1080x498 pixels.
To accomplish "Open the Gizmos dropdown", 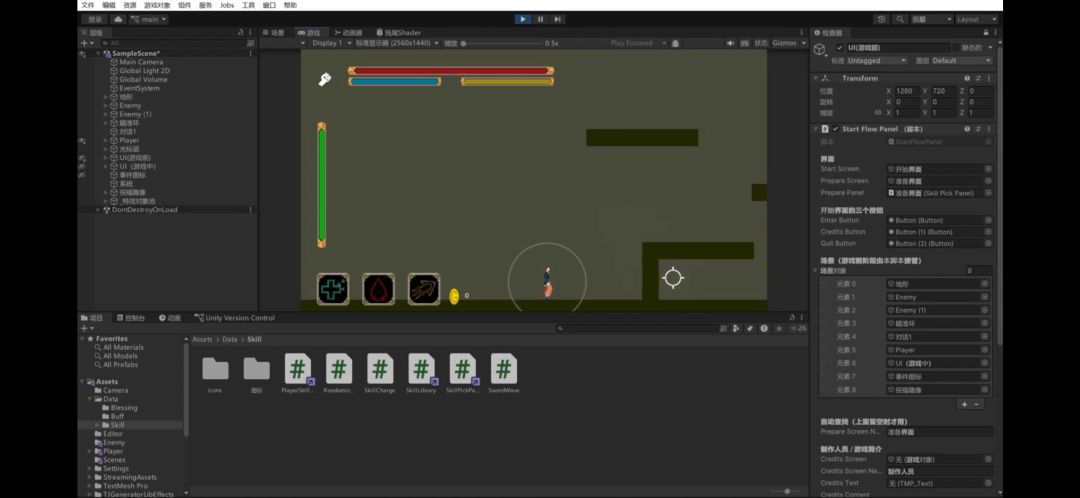I will 788,43.
